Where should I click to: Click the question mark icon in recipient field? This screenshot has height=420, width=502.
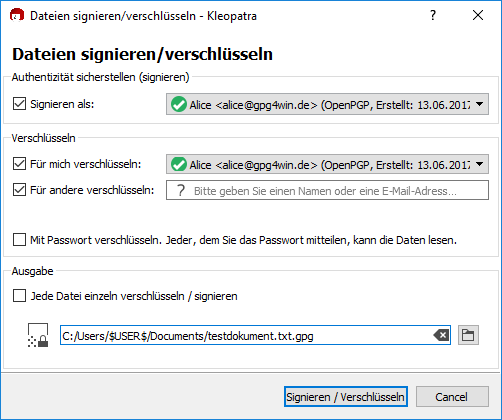(x=181, y=190)
